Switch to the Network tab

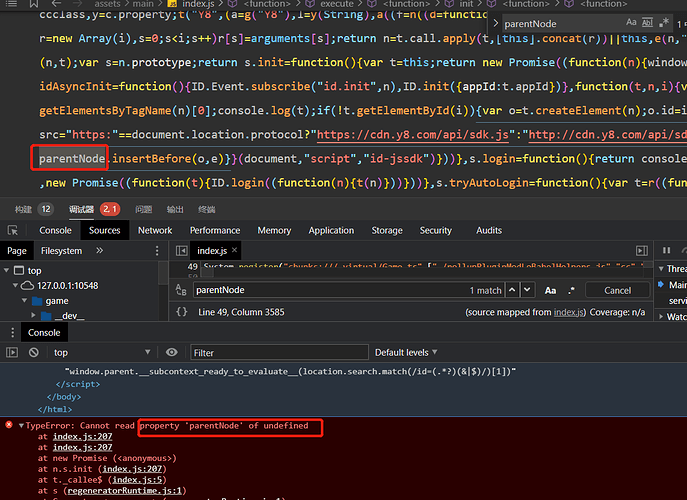155,230
